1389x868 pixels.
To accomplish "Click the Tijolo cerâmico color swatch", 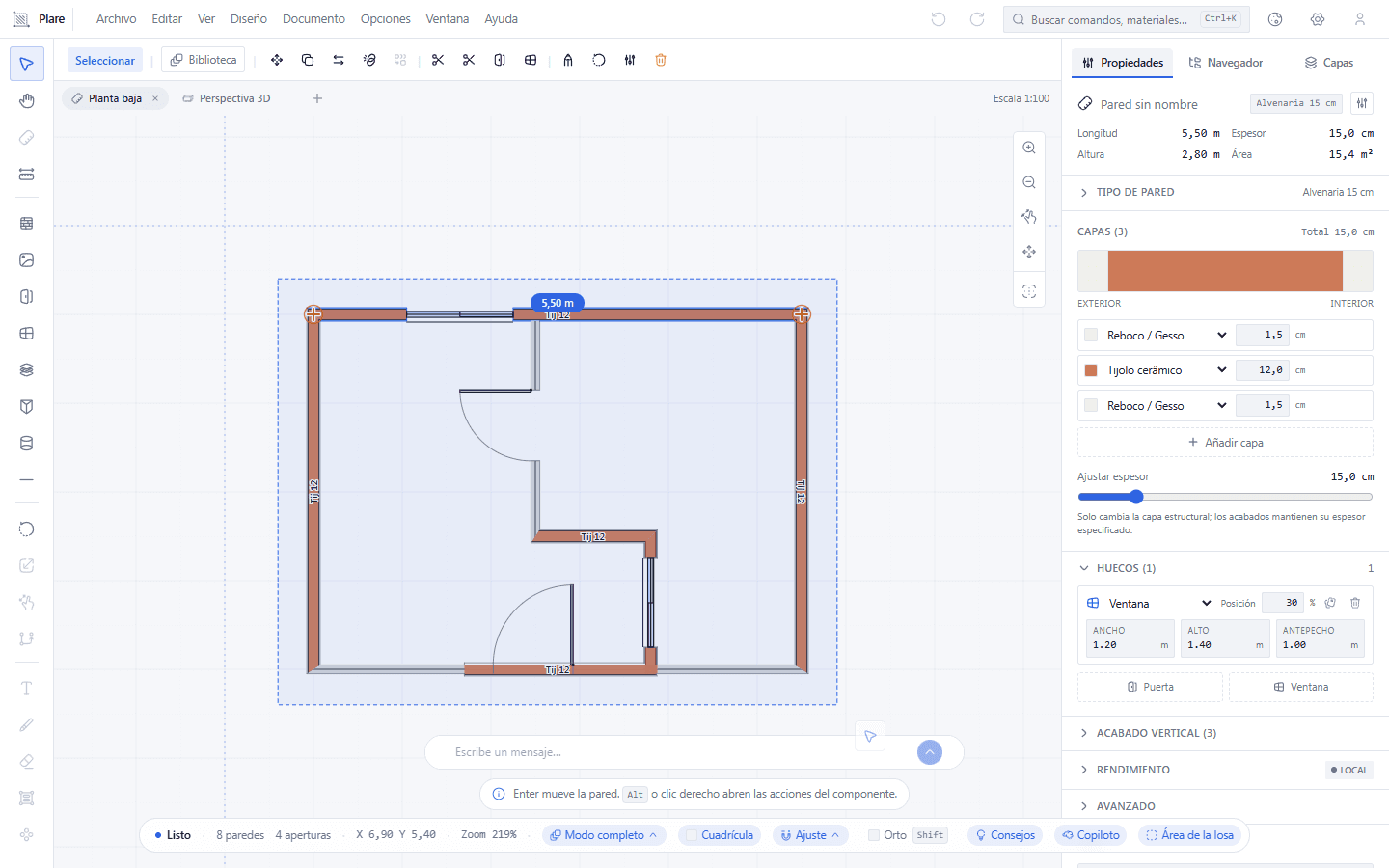I will pos(1091,370).
